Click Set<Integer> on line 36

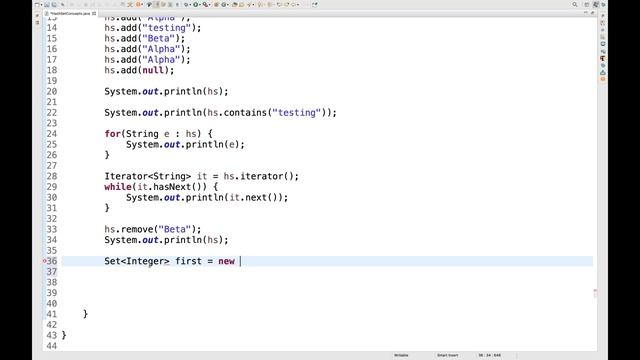(x=137, y=261)
